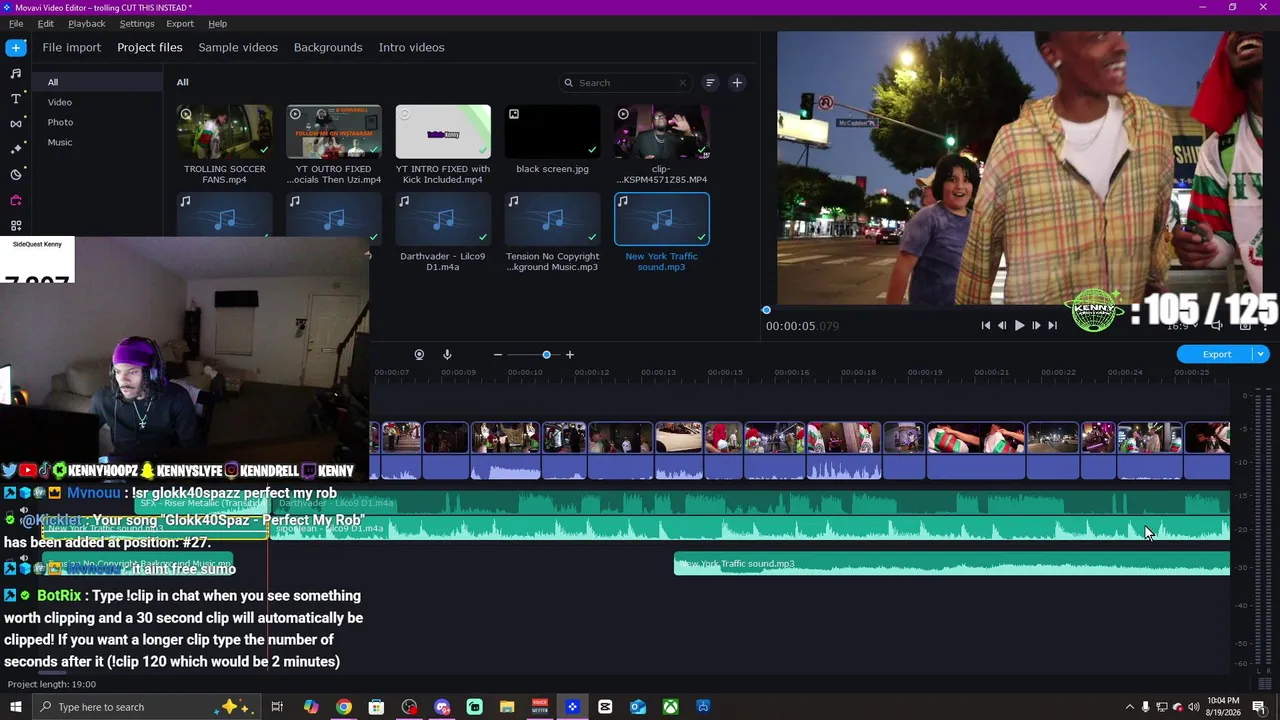Play the preview video

click(x=1019, y=325)
